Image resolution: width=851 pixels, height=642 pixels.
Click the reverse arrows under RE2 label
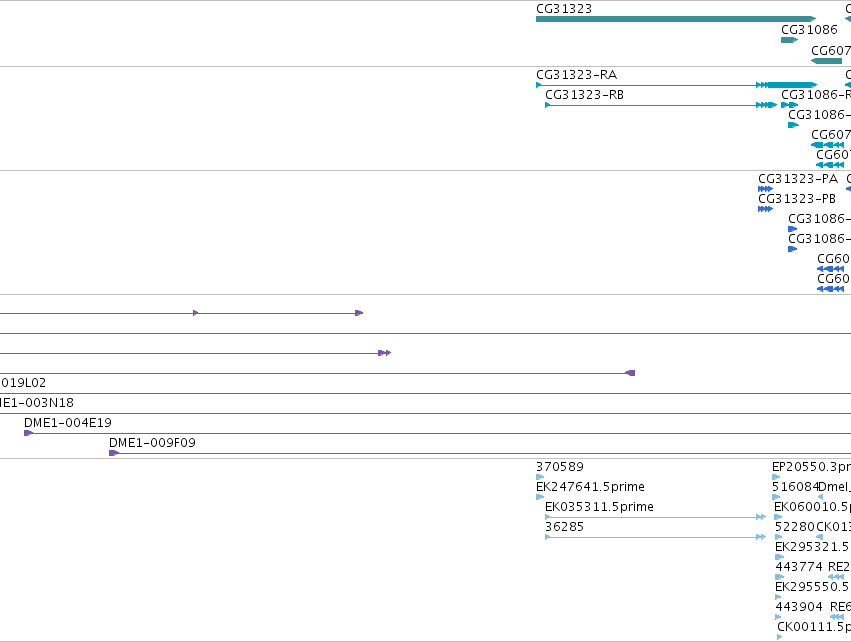point(836,577)
